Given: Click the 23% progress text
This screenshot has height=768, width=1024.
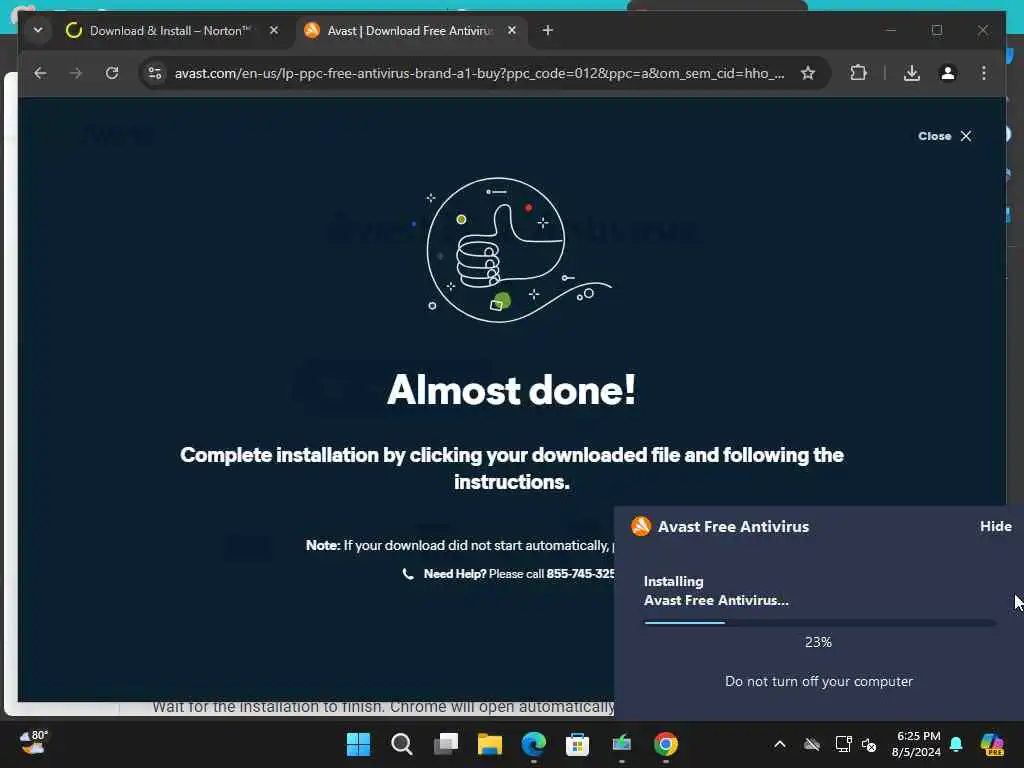Looking at the screenshot, I should click(818, 642).
